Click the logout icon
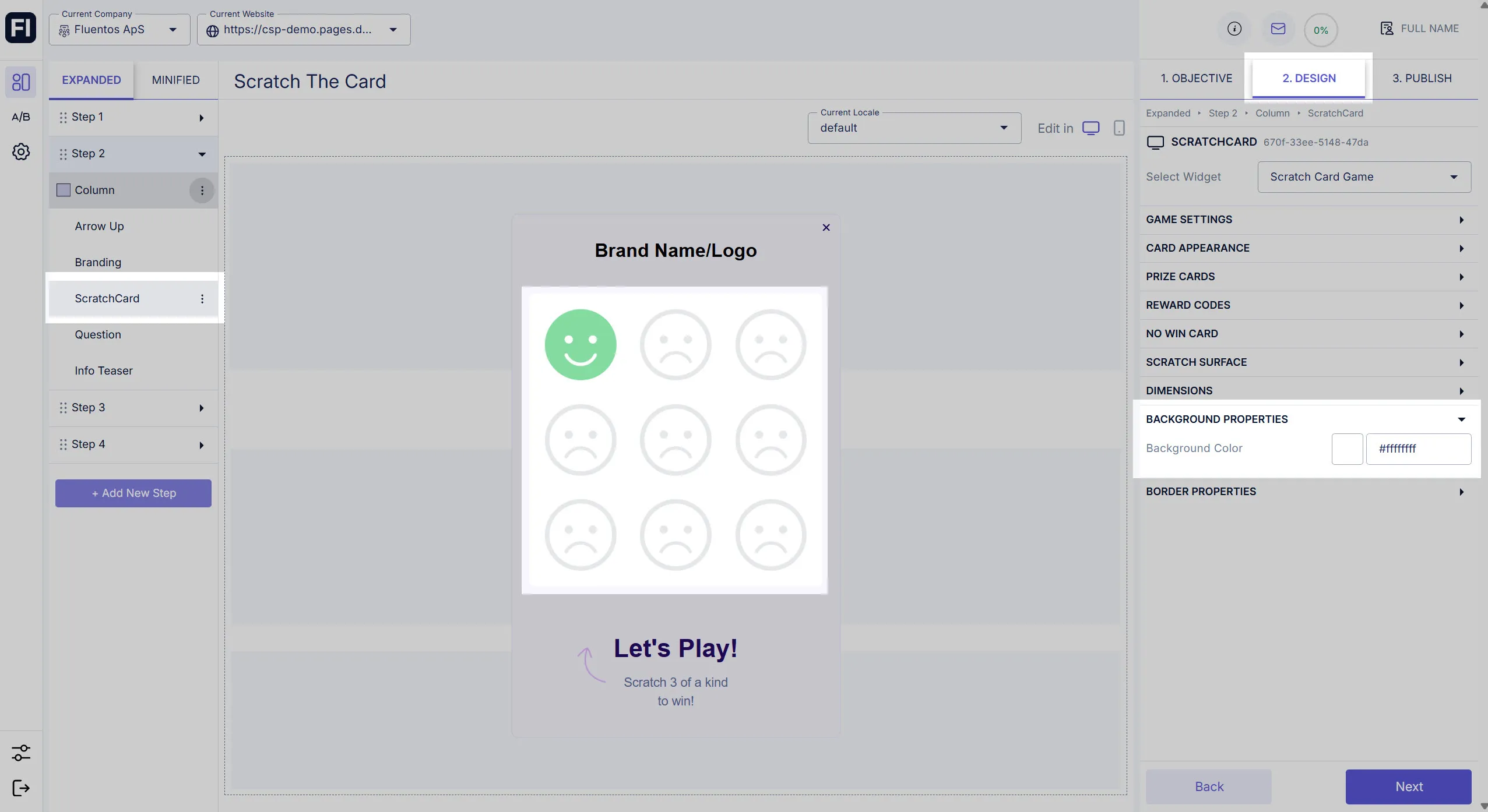The height and width of the screenshot is (812, 1488). (21, 788)
